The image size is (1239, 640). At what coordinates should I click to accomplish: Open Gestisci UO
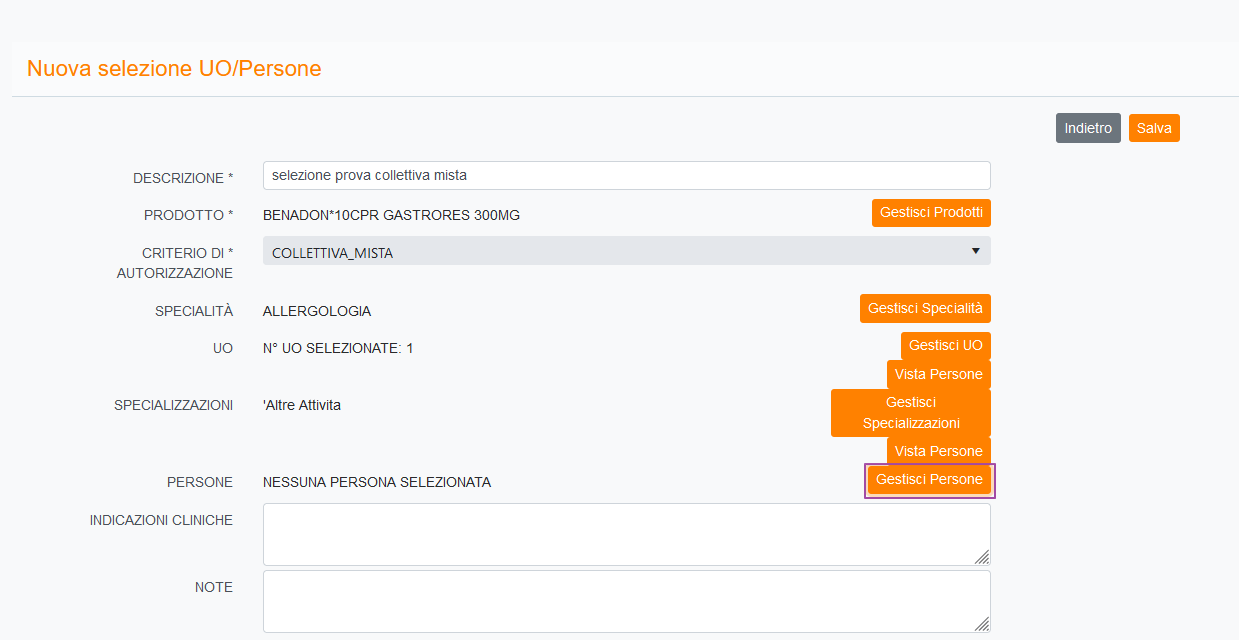tap(945, 345)
